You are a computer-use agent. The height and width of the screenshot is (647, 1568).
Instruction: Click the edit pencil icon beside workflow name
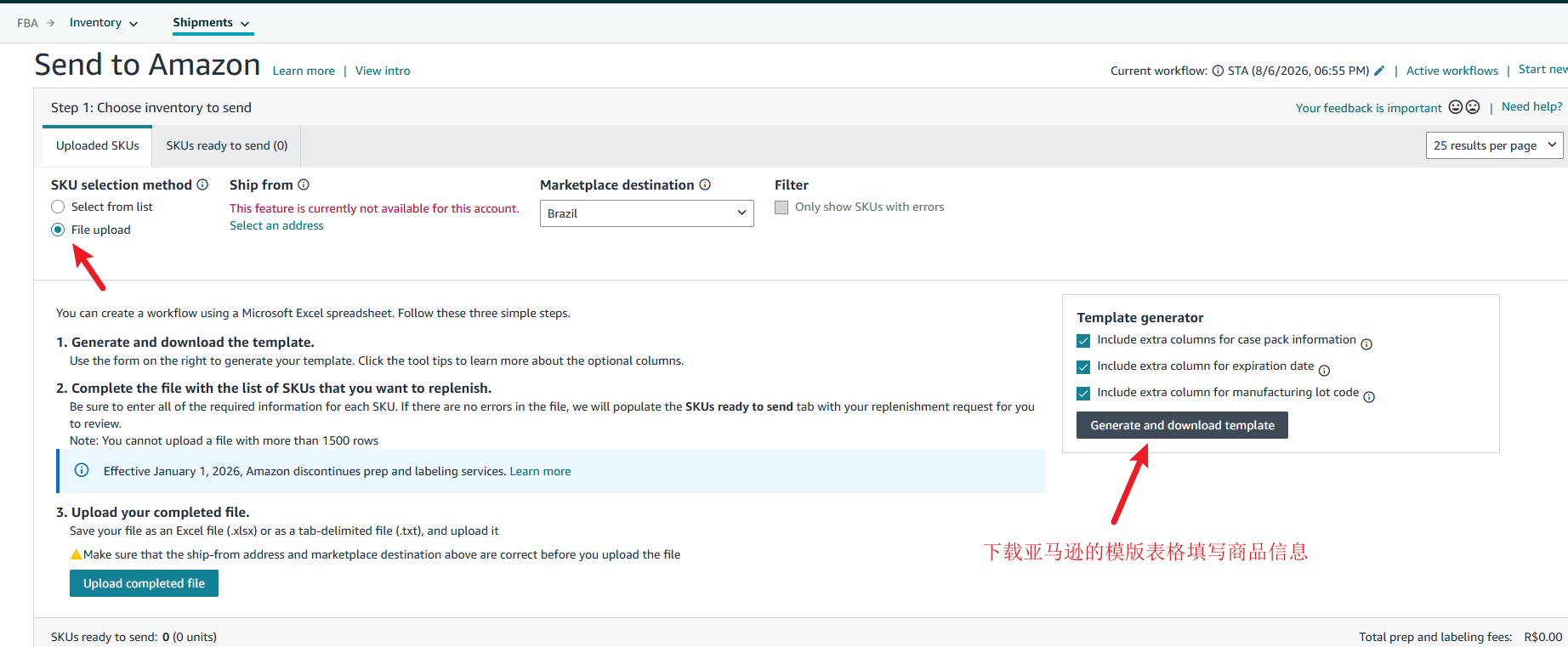pyautogui.click(x=1379, y=71)
